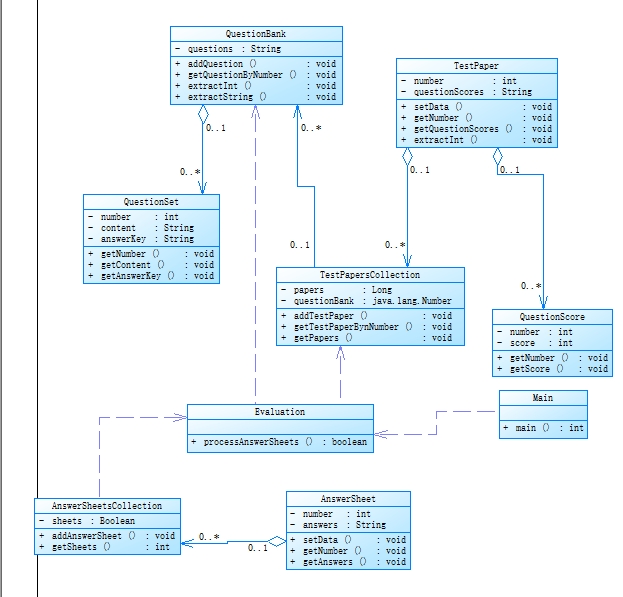Click the Evaluation class header

pos(280,412)
